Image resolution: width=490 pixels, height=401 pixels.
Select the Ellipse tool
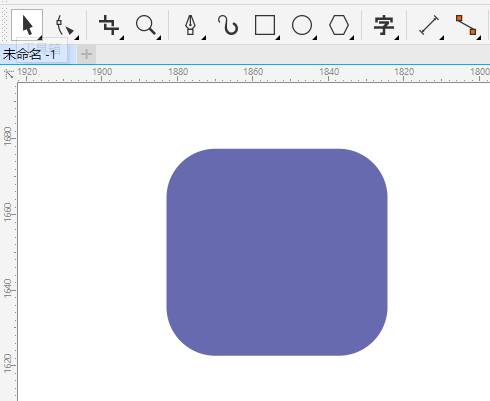coord(302,25)
